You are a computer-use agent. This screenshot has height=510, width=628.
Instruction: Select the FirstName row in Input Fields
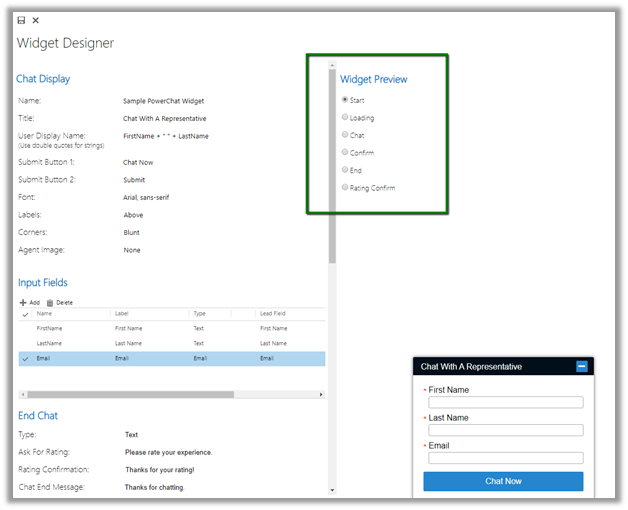pyautogui.click(x=50, y=328)
